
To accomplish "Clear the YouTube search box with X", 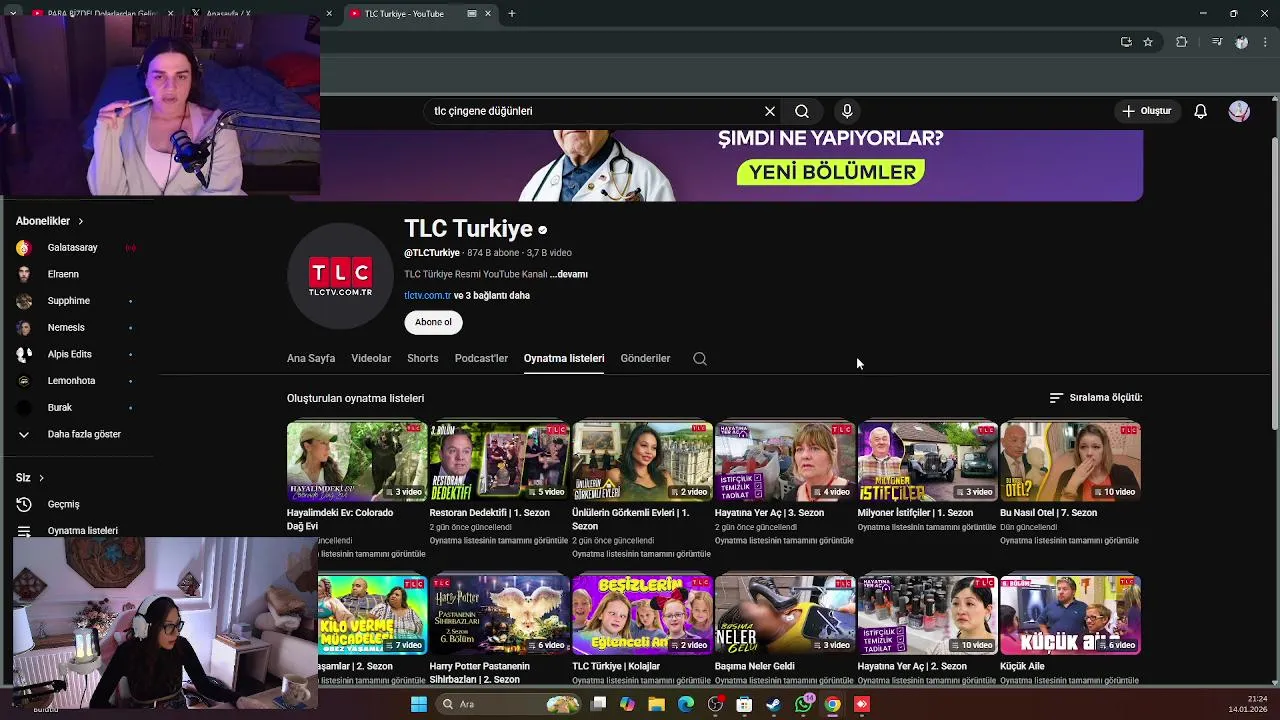I will [770, 111].
